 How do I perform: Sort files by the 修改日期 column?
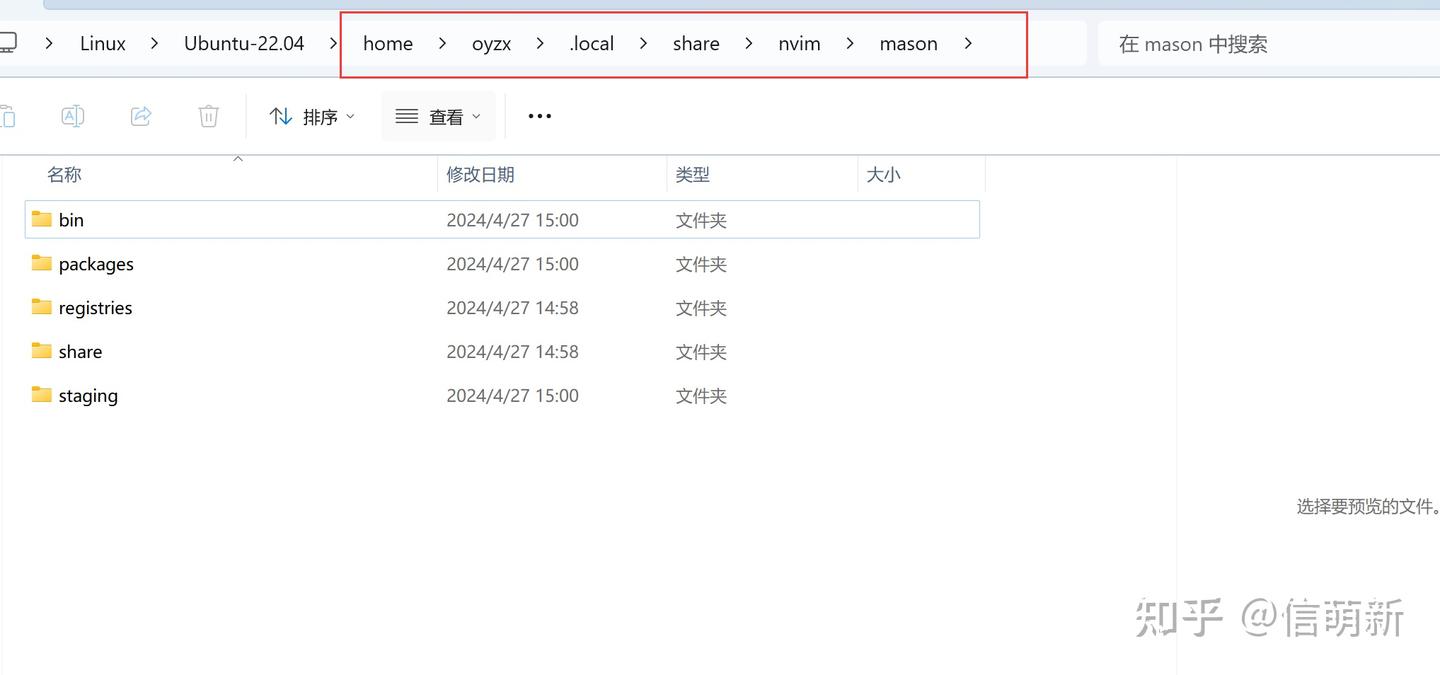[481, 174]
